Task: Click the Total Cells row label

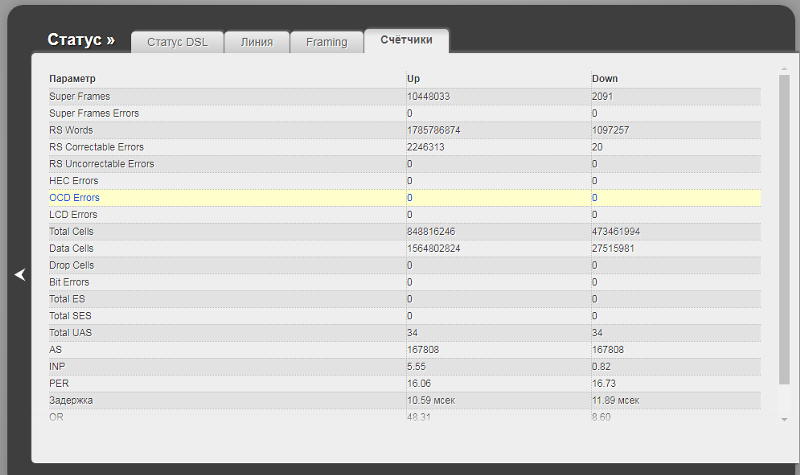Action: [x=71, y=232]
